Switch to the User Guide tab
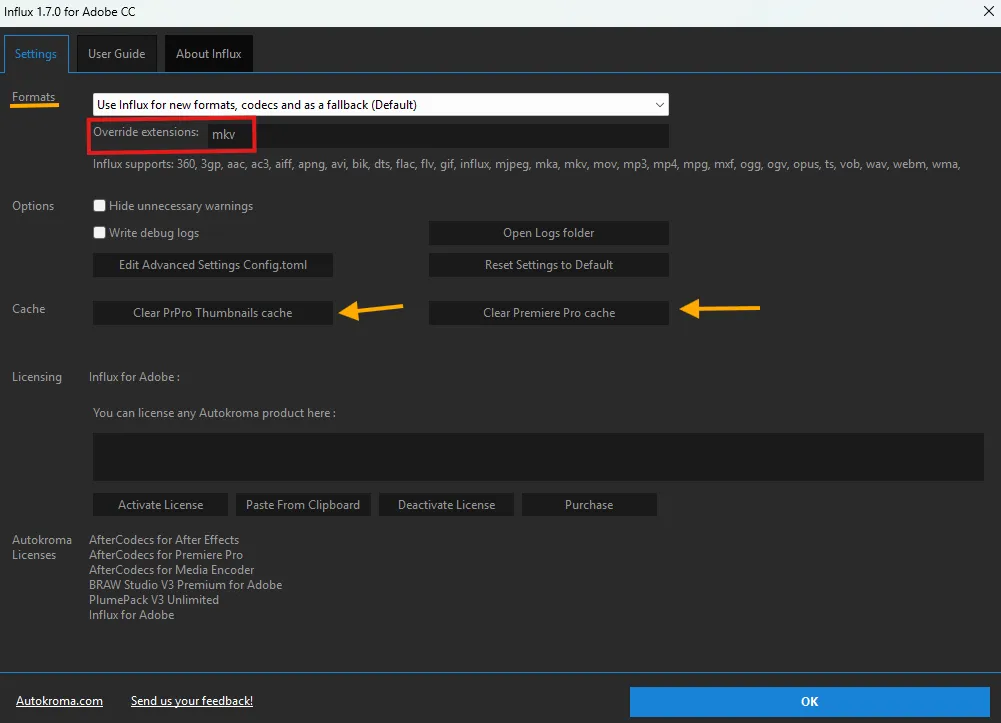Image resolution: width=1001 pixels, height=723 pixels. [117, 54]
